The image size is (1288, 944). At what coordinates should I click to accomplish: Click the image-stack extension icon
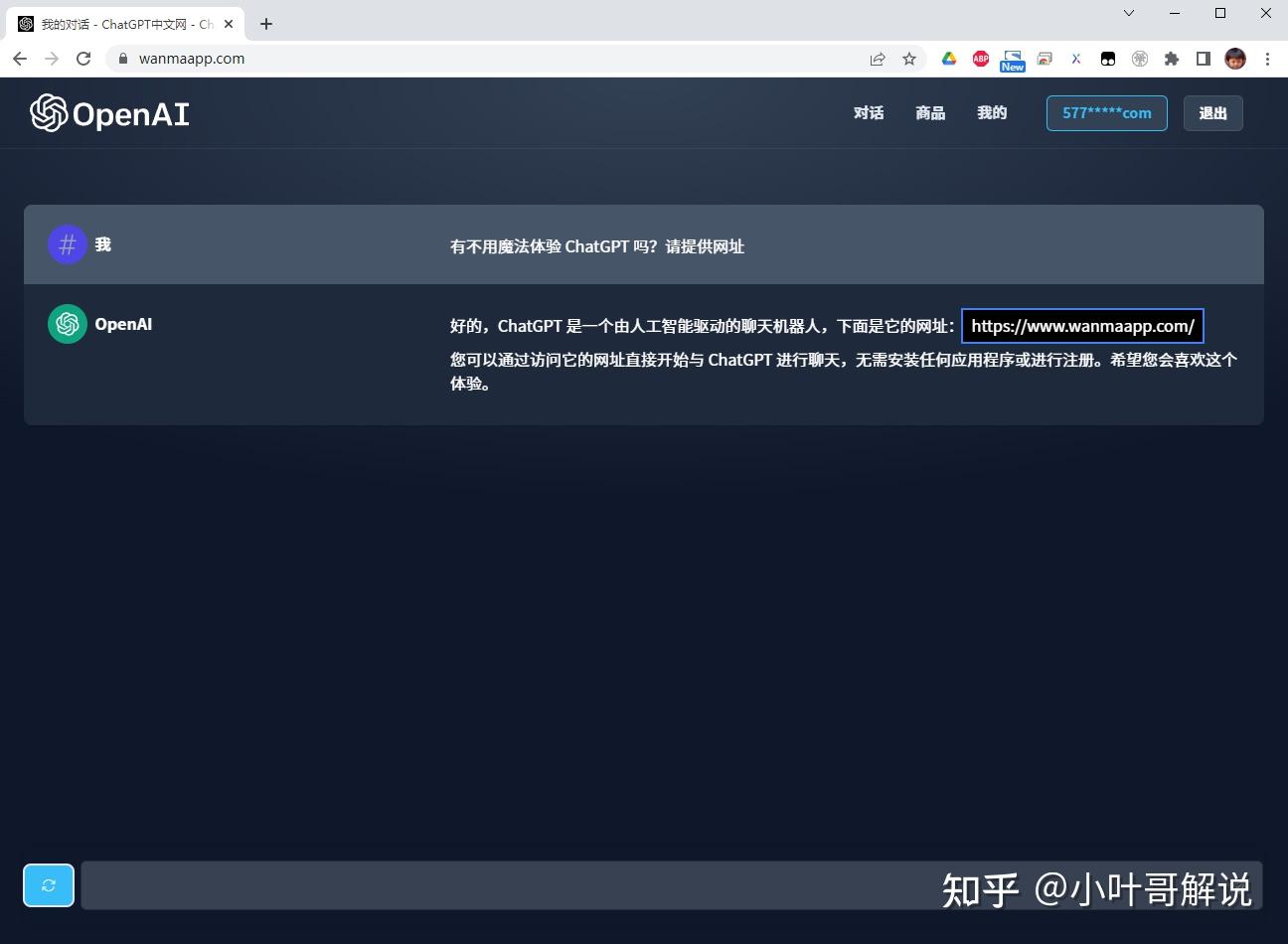1045,59
